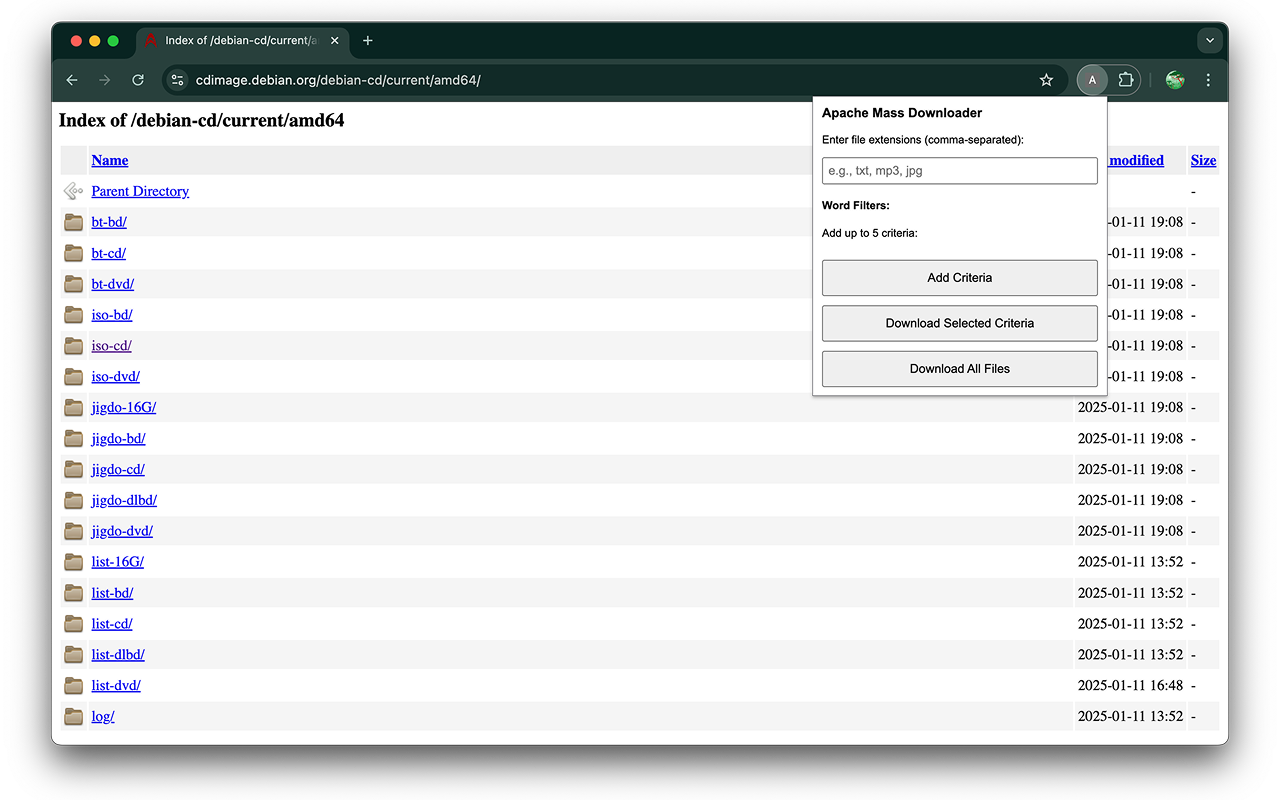Viewport: 1280px width, 800px height.
Task: Click the back navigation arrow
Action: (x=71, y=80)
